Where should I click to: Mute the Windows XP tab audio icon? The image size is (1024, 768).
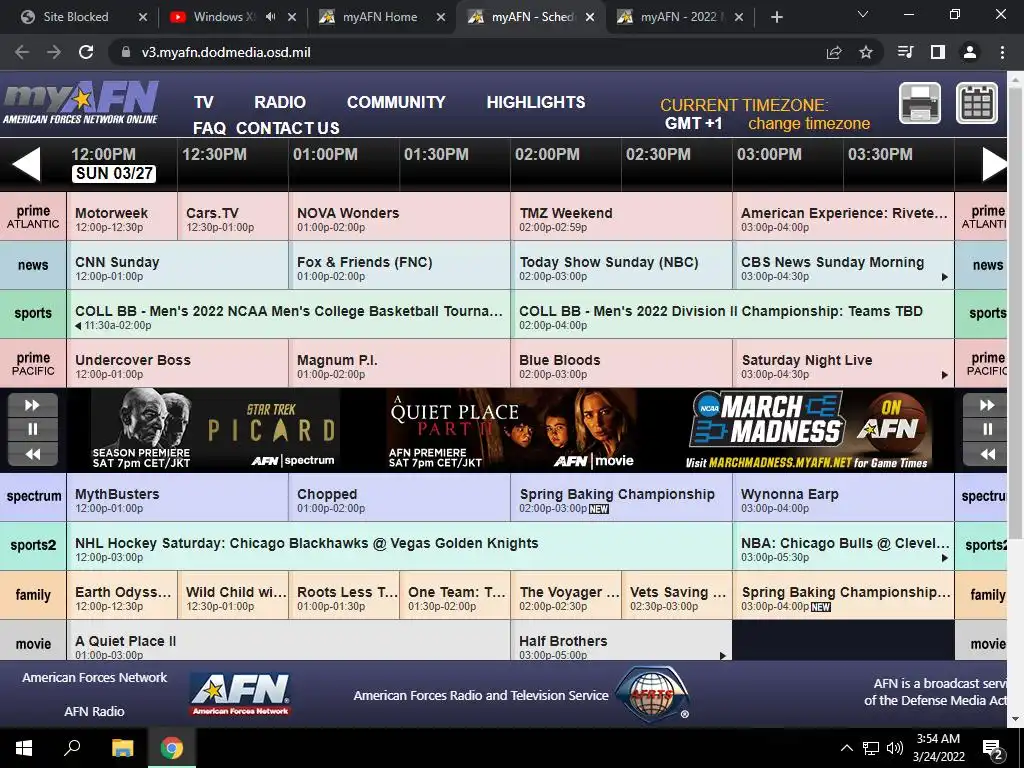coord(270,17)
